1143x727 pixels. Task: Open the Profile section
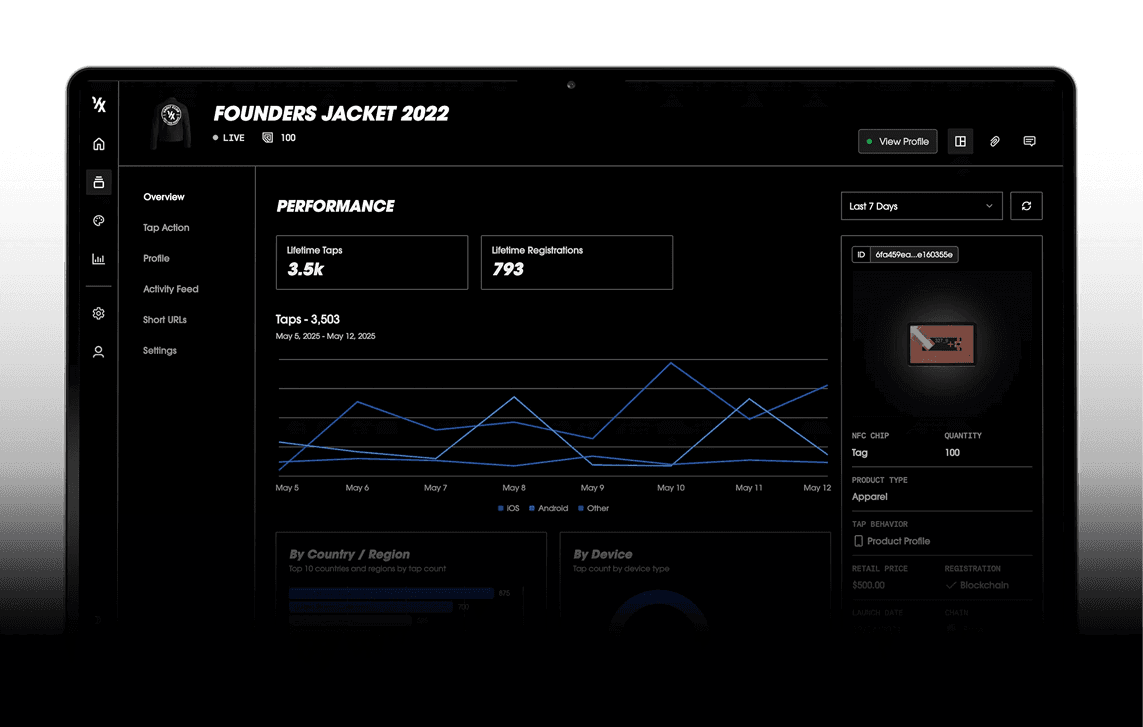click(x=156, y=258)
